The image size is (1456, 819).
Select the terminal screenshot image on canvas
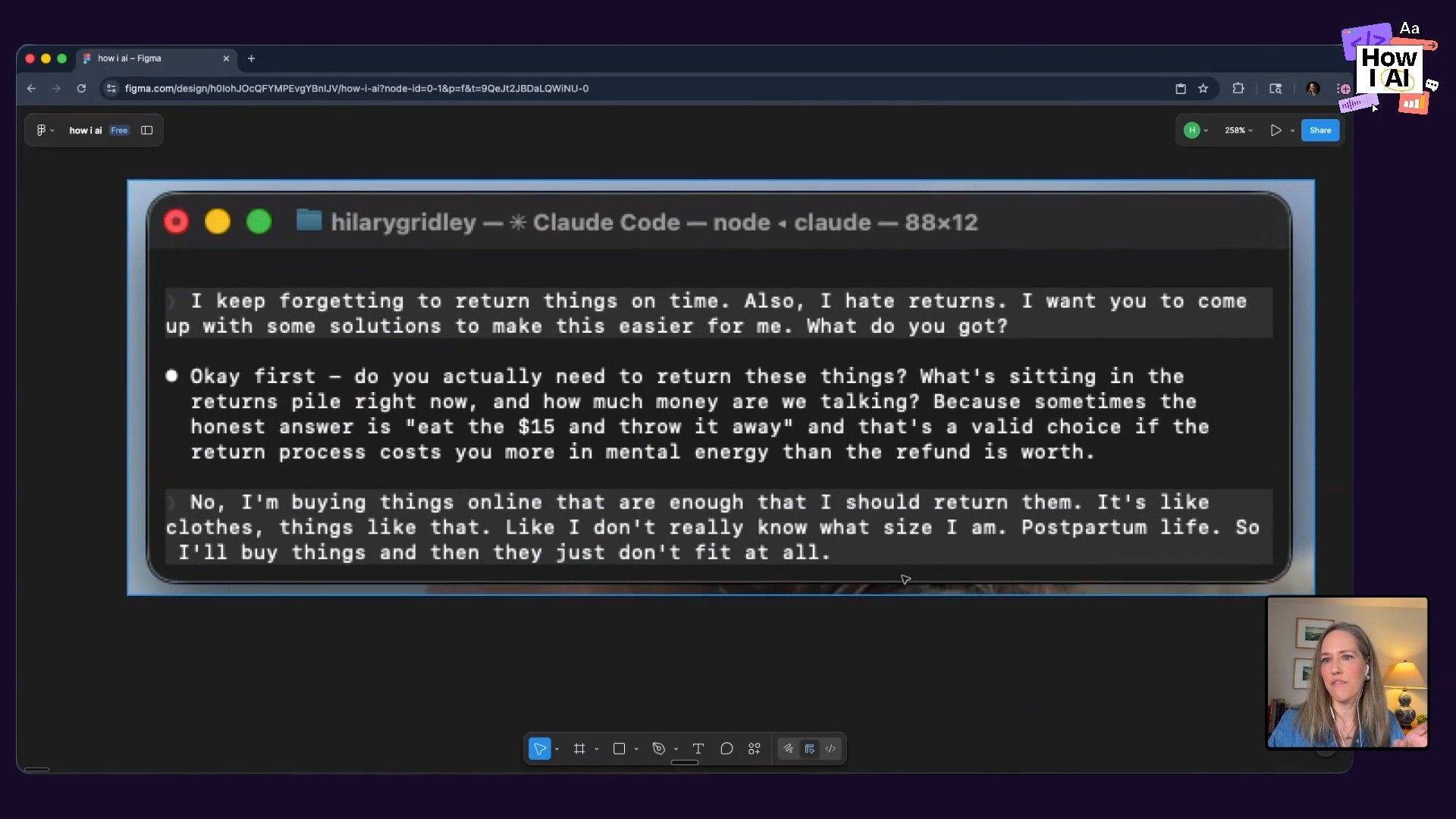tap(720, 388)
